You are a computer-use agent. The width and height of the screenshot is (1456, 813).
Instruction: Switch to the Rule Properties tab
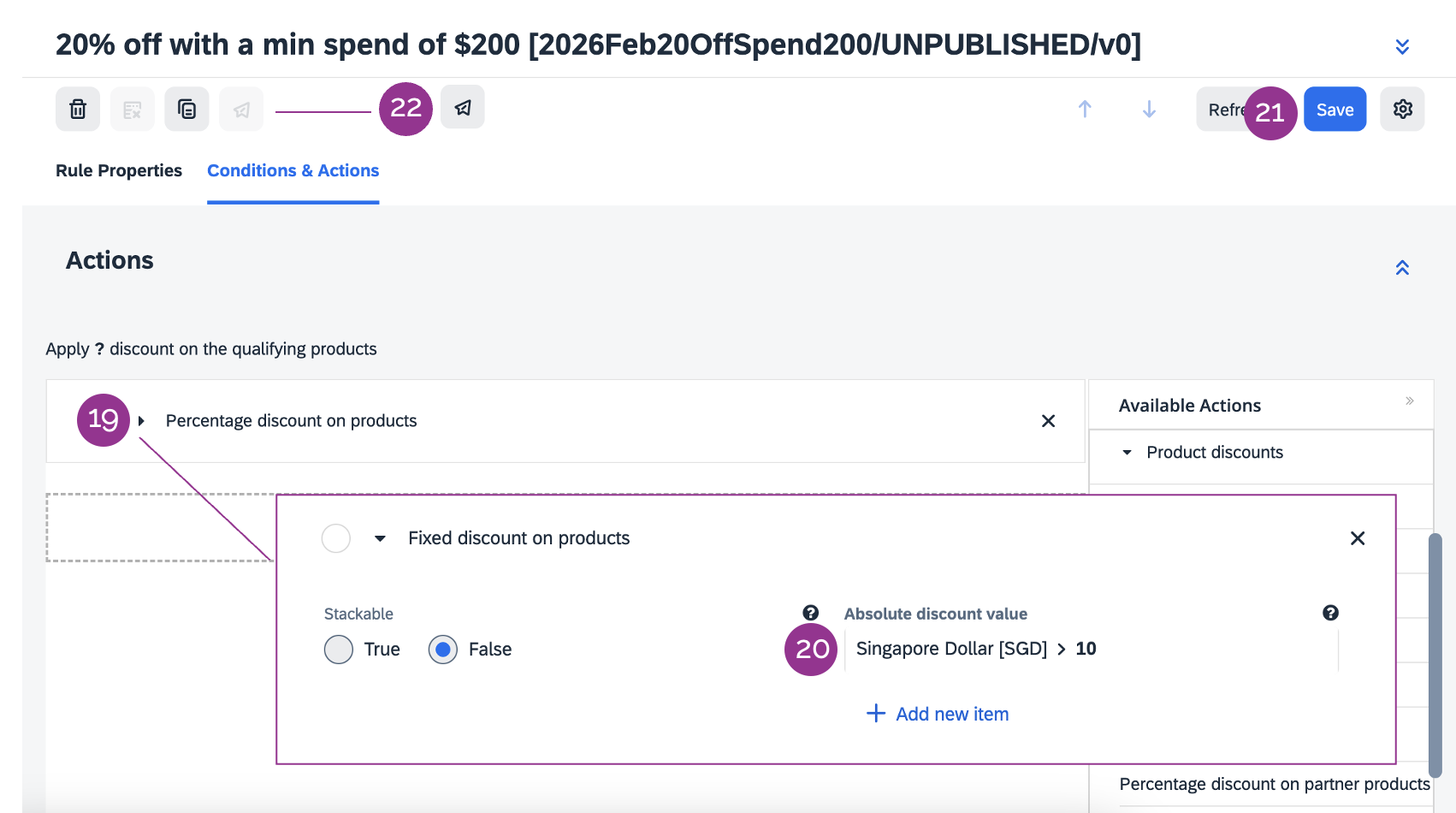[x=119, y=170]
